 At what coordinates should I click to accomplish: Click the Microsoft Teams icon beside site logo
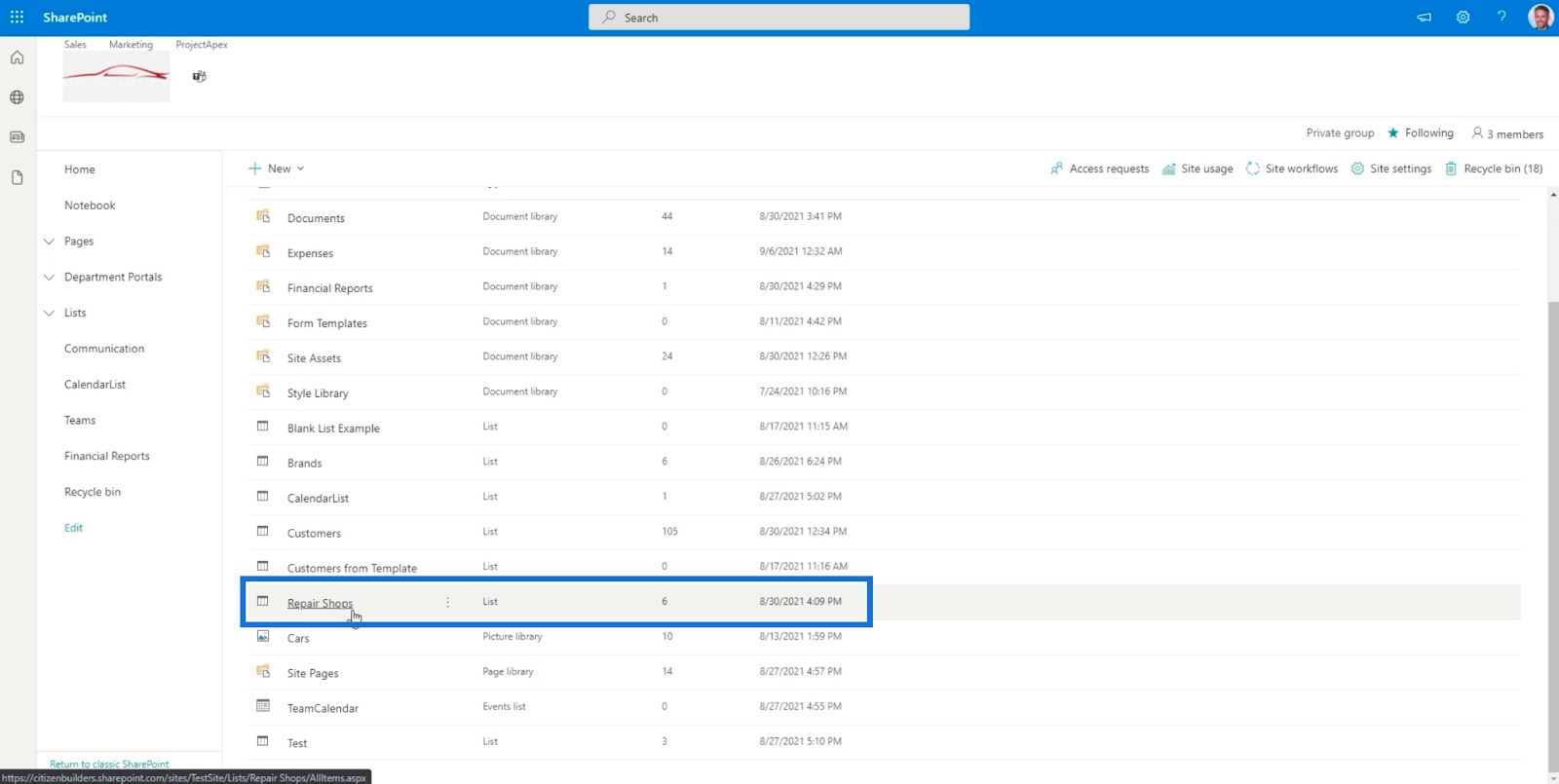pyautogui.click(x=199, y=76)
